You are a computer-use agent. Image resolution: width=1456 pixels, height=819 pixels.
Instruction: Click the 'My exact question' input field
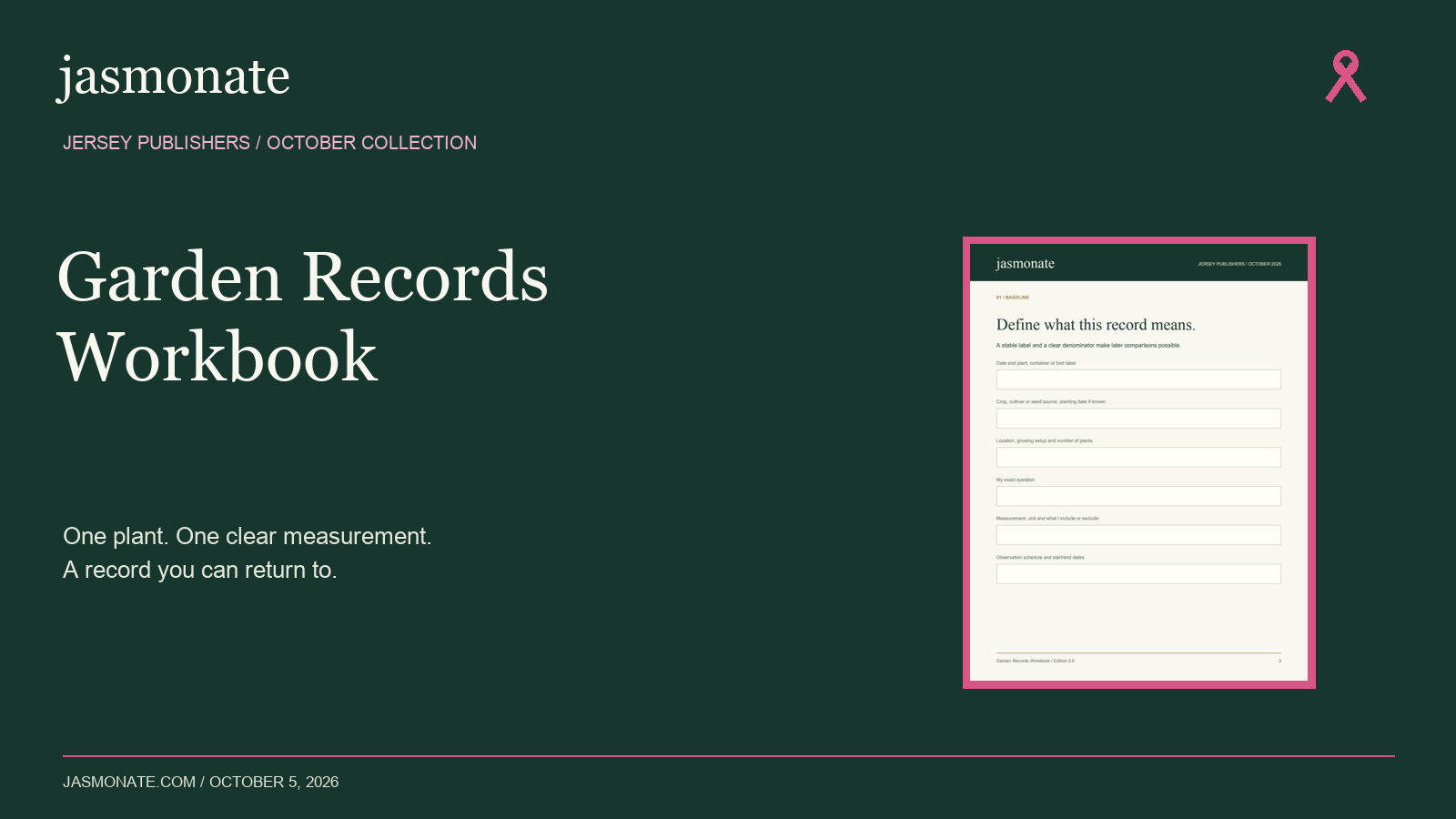point(1138,496)
